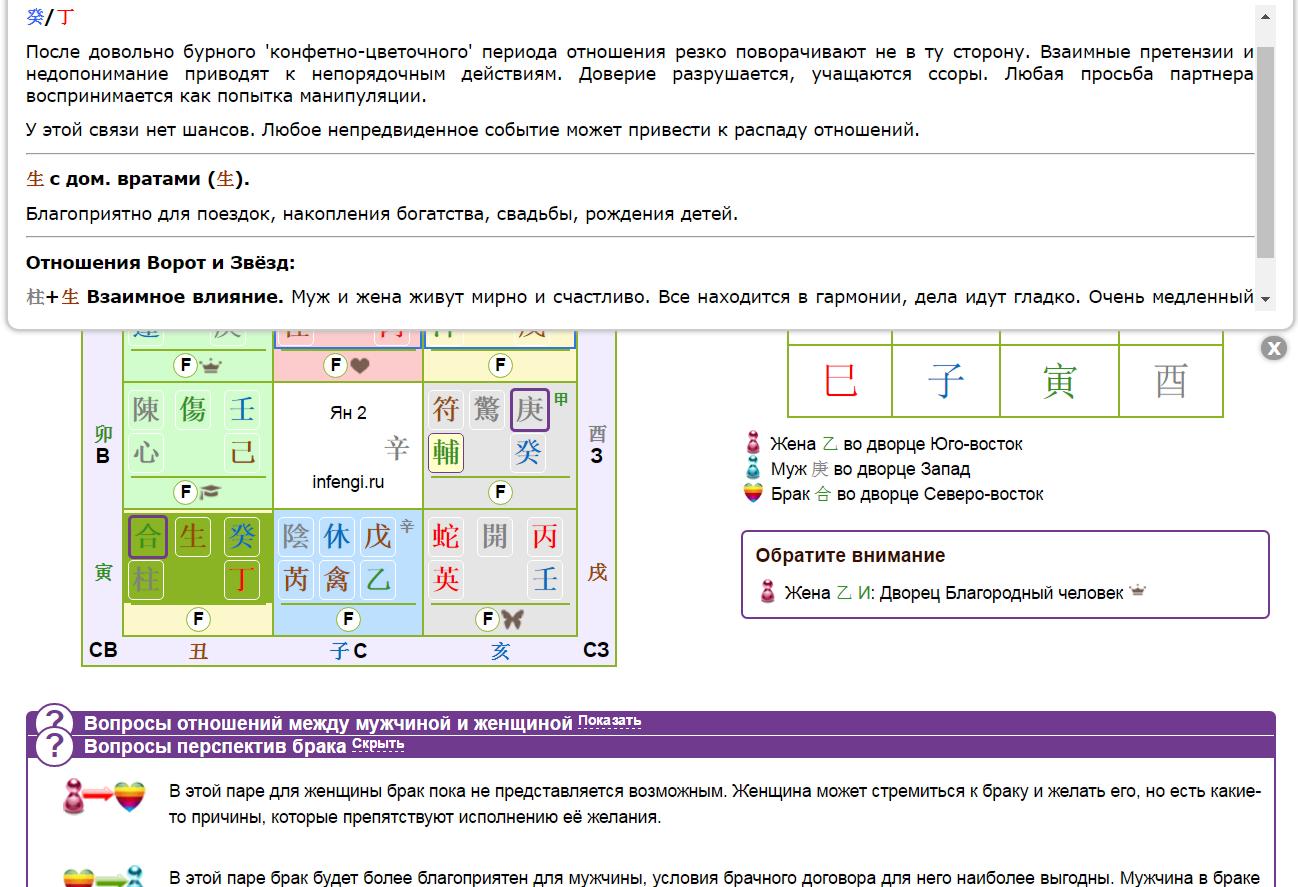Select the 開 gate glyph in the Northwest palace

pyautogui.click(x=494, y=537)
